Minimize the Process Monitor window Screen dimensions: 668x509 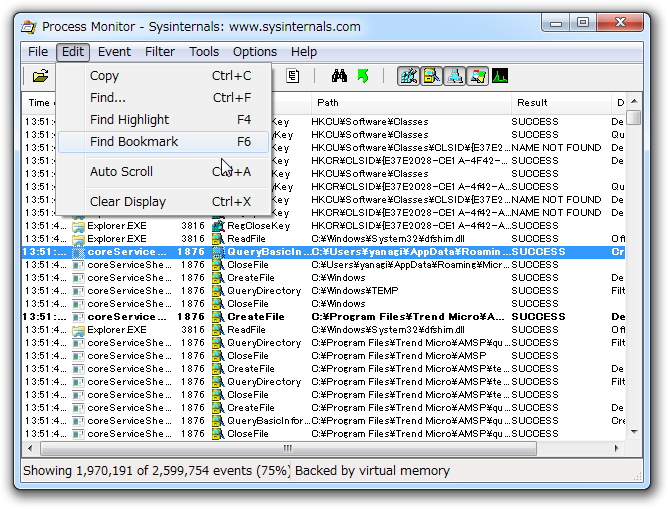pyautogui.click(x=556, y=22)
